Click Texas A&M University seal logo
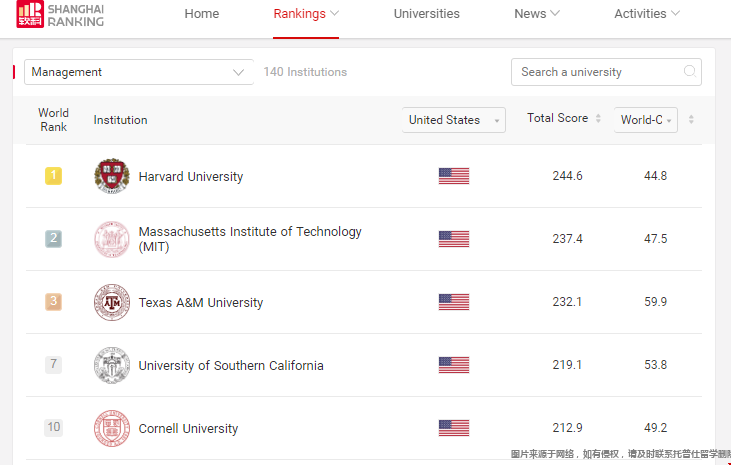731x465 pixels. point(112,302)
